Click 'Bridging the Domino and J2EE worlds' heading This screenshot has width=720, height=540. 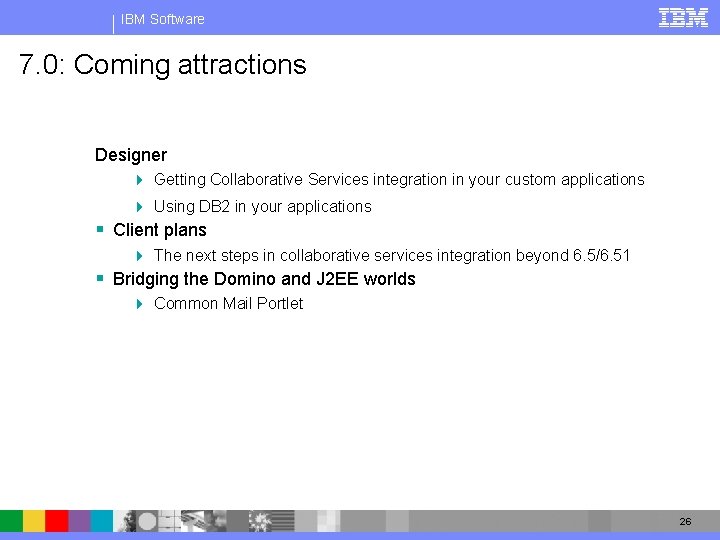[x=264, y=279]
